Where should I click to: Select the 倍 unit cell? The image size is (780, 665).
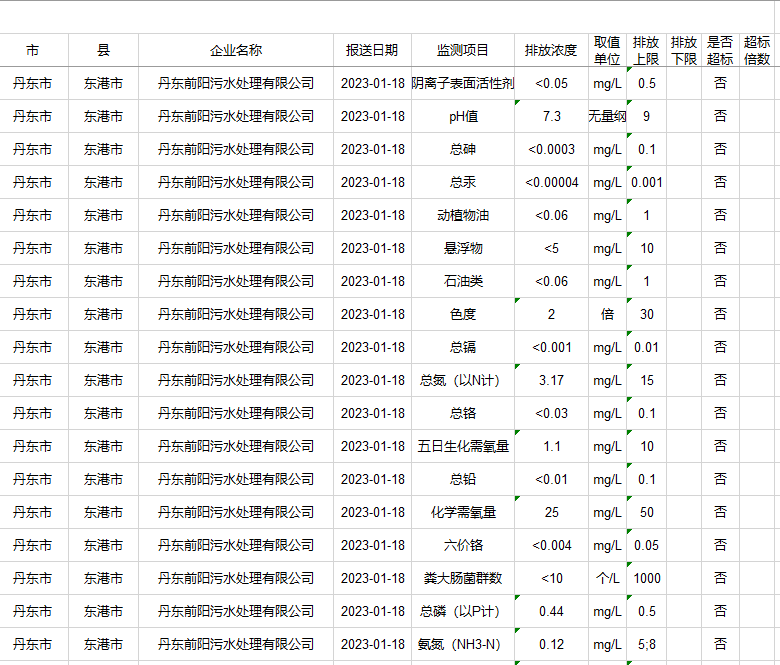(x=607, y=314)
